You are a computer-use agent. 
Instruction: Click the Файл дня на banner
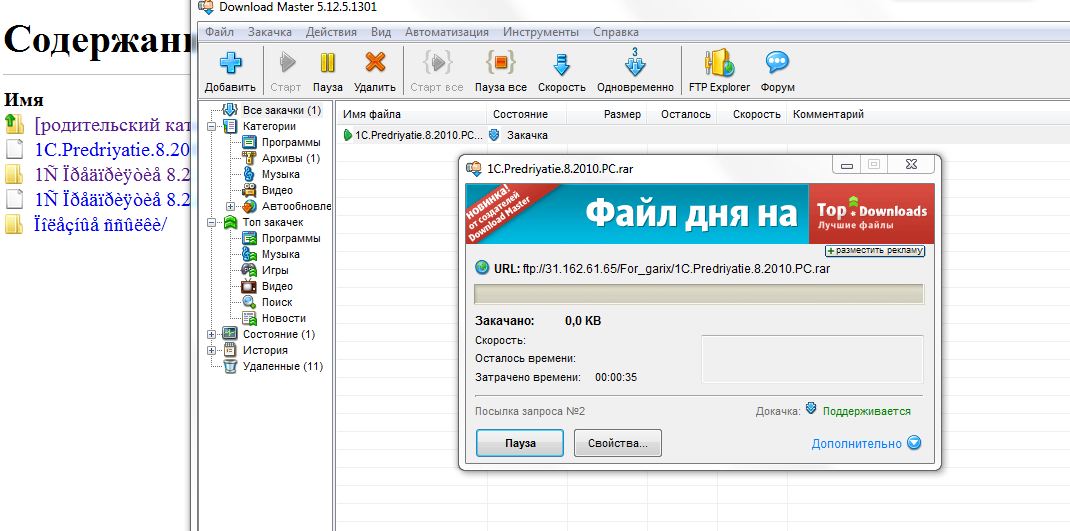(x=637, y=214)
